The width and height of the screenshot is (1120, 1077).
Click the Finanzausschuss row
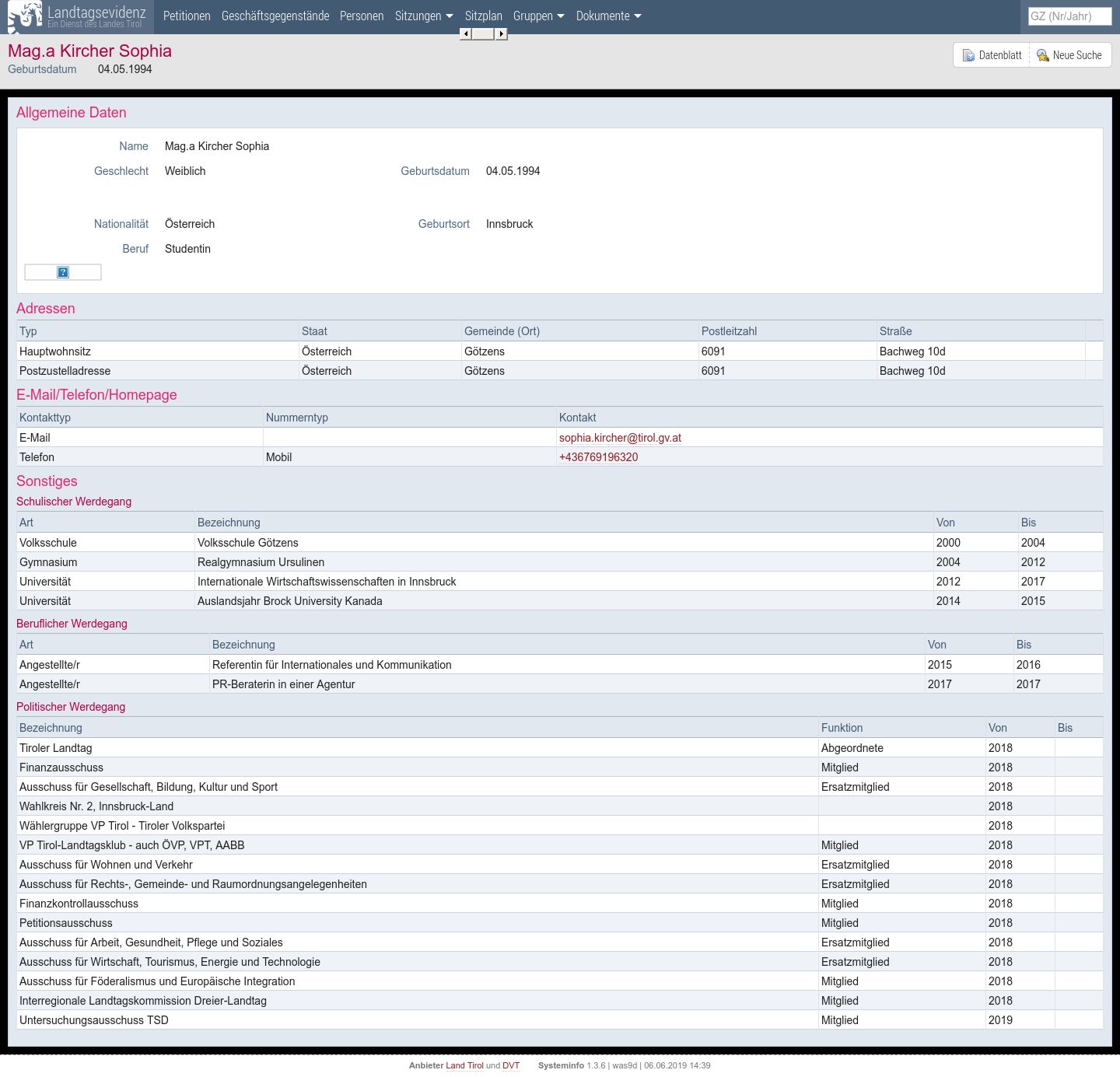coord(559,768)
